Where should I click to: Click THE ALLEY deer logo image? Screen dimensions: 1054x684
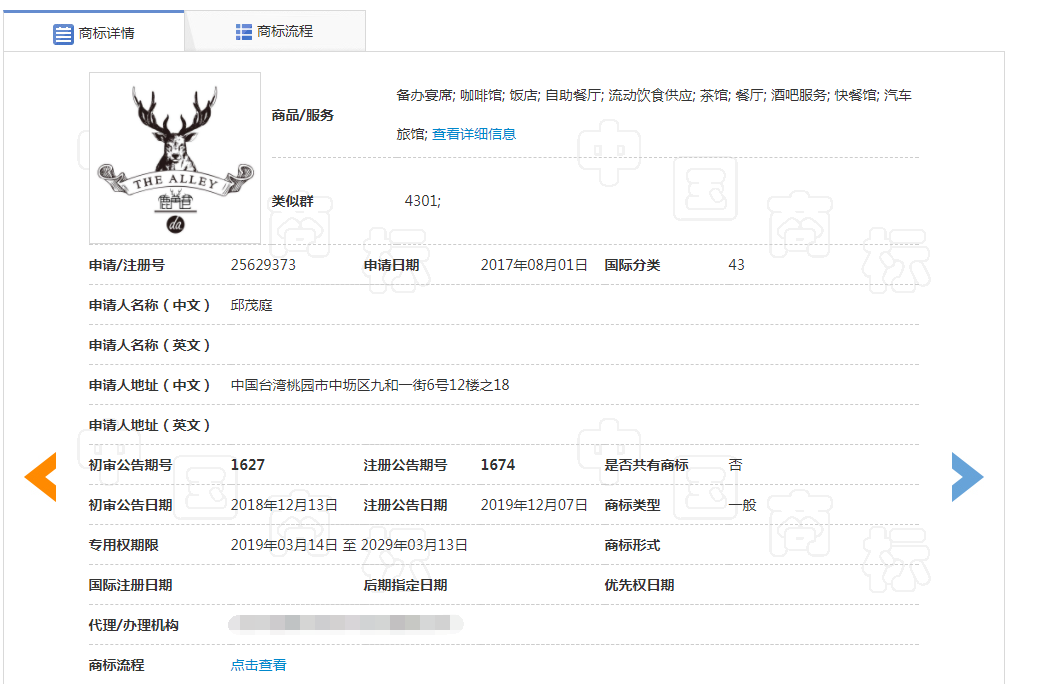[x=175, y=158]
